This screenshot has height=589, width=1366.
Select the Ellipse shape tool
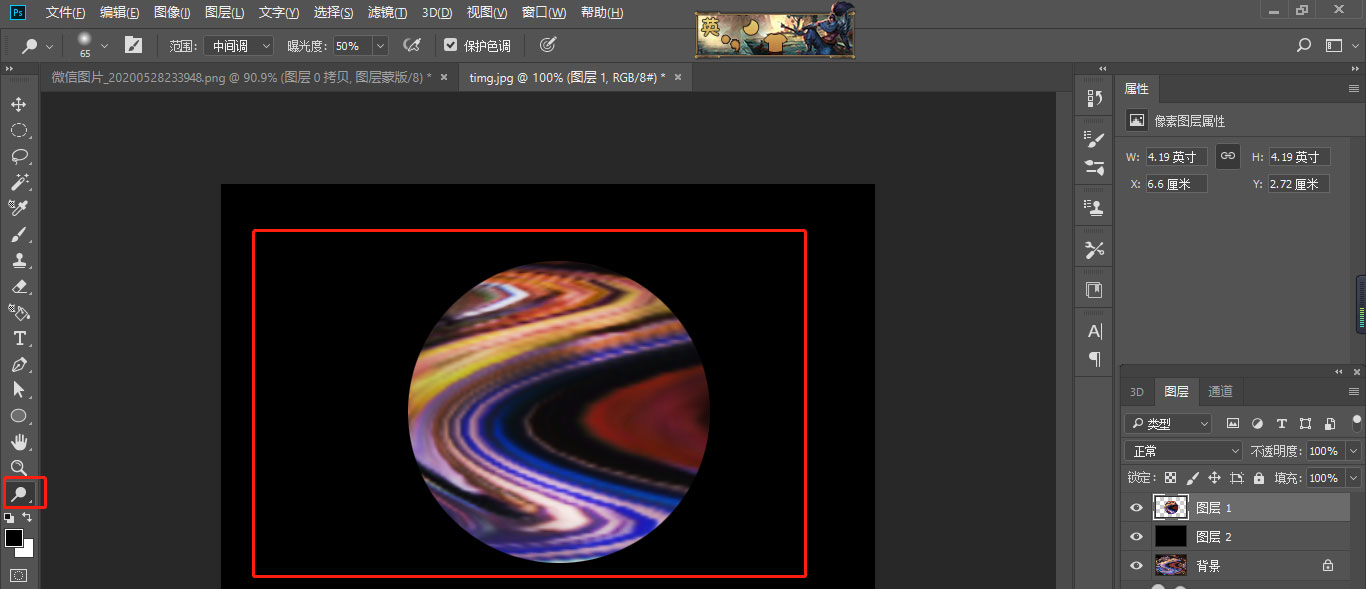pos(19,416)
